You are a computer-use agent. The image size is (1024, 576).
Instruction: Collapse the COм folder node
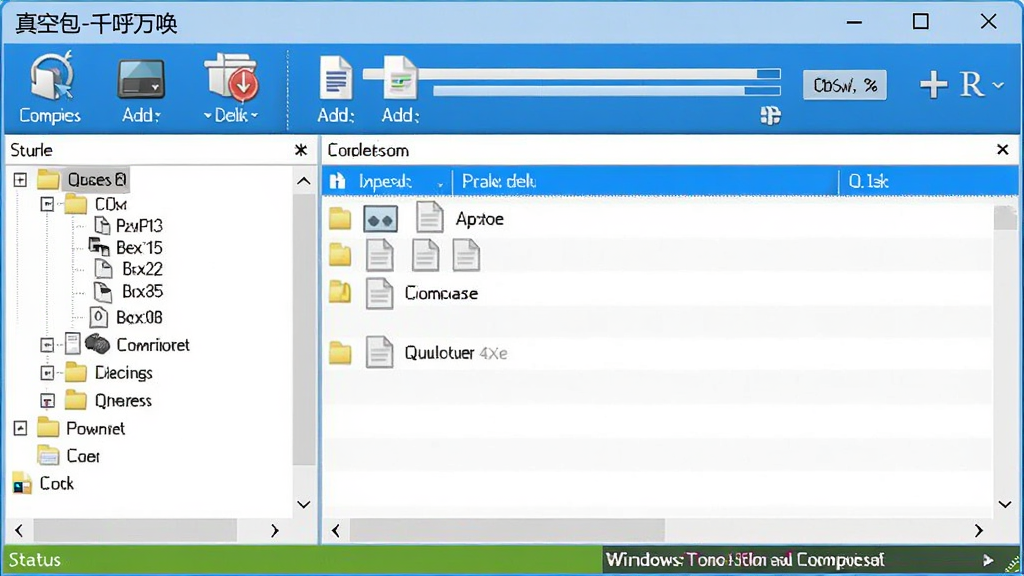pos(47,204)
